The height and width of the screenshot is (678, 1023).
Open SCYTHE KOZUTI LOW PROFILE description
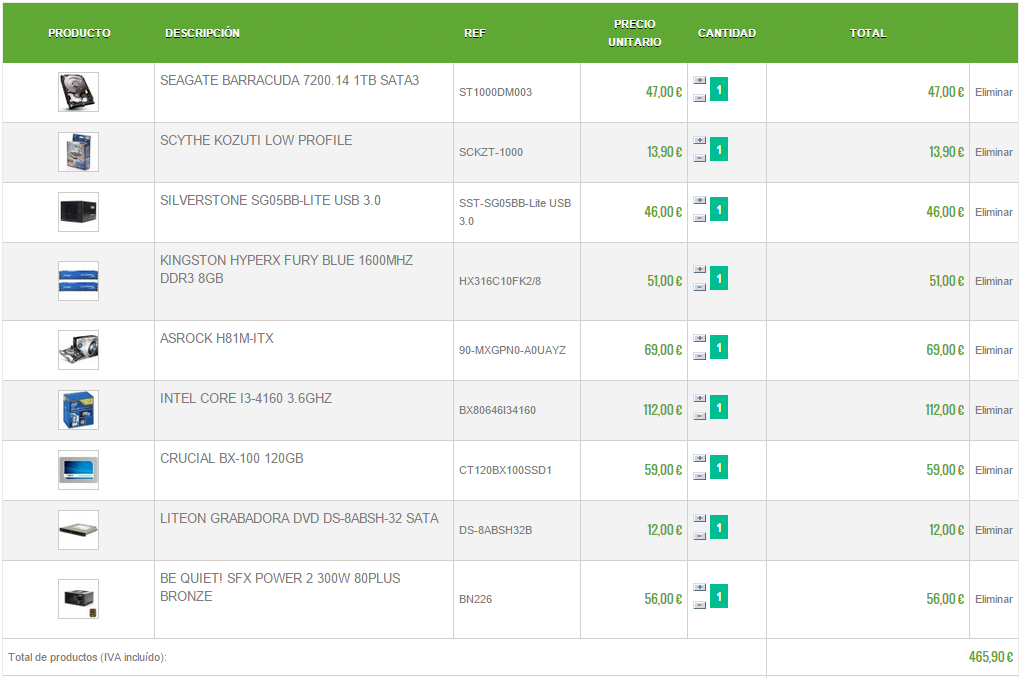coord(256,140)
